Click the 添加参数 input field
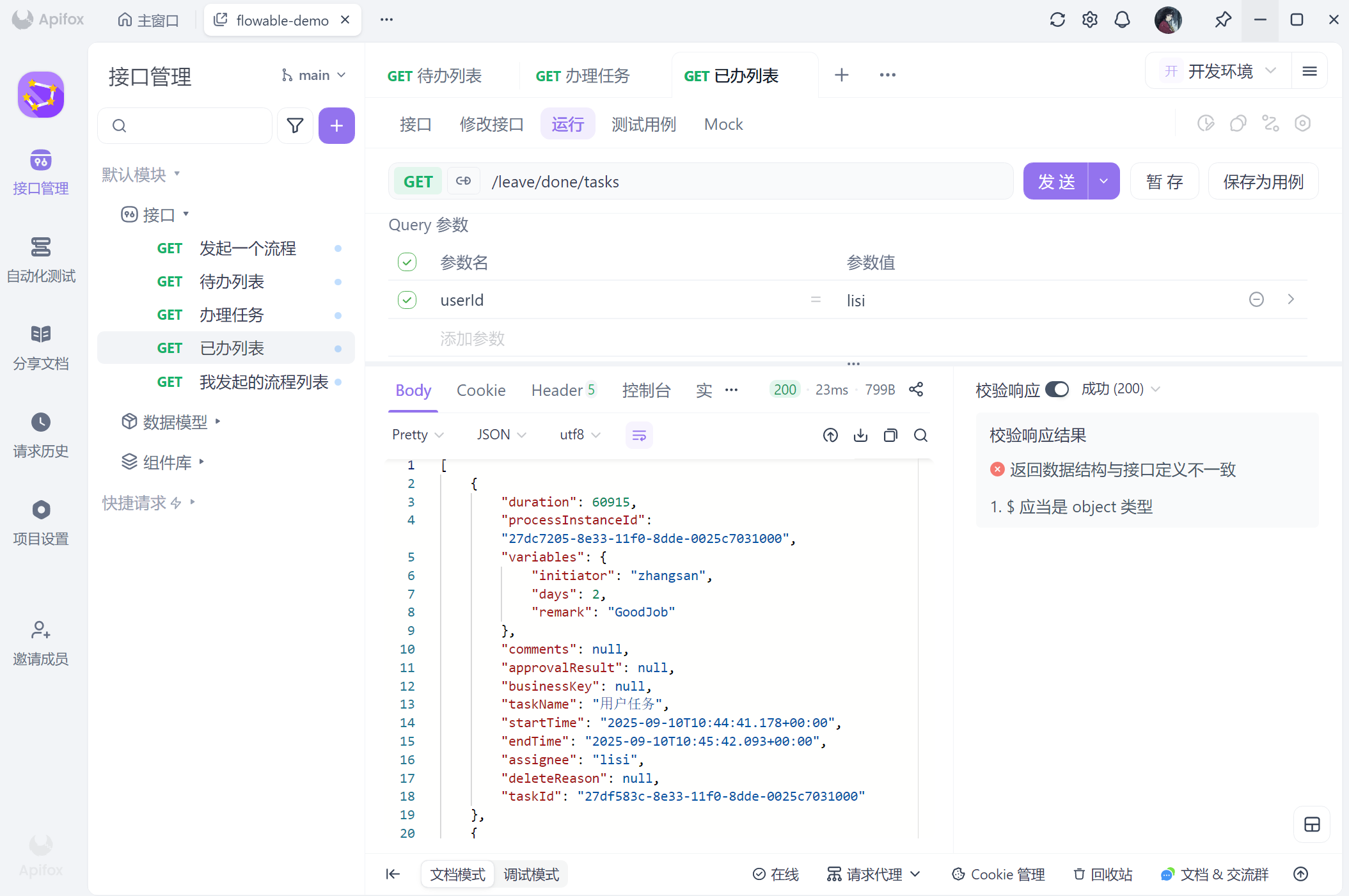Screen dimensions: 1349x896 click(x=473, y=338)
